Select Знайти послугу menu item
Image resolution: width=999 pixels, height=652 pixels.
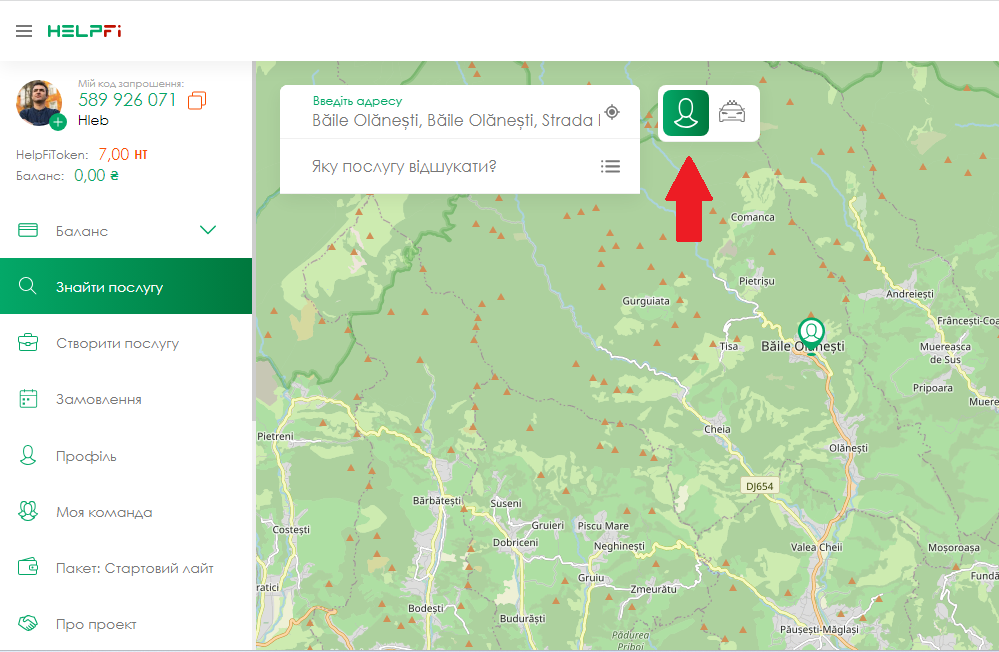pyautogui.click(x=109, y=287)
